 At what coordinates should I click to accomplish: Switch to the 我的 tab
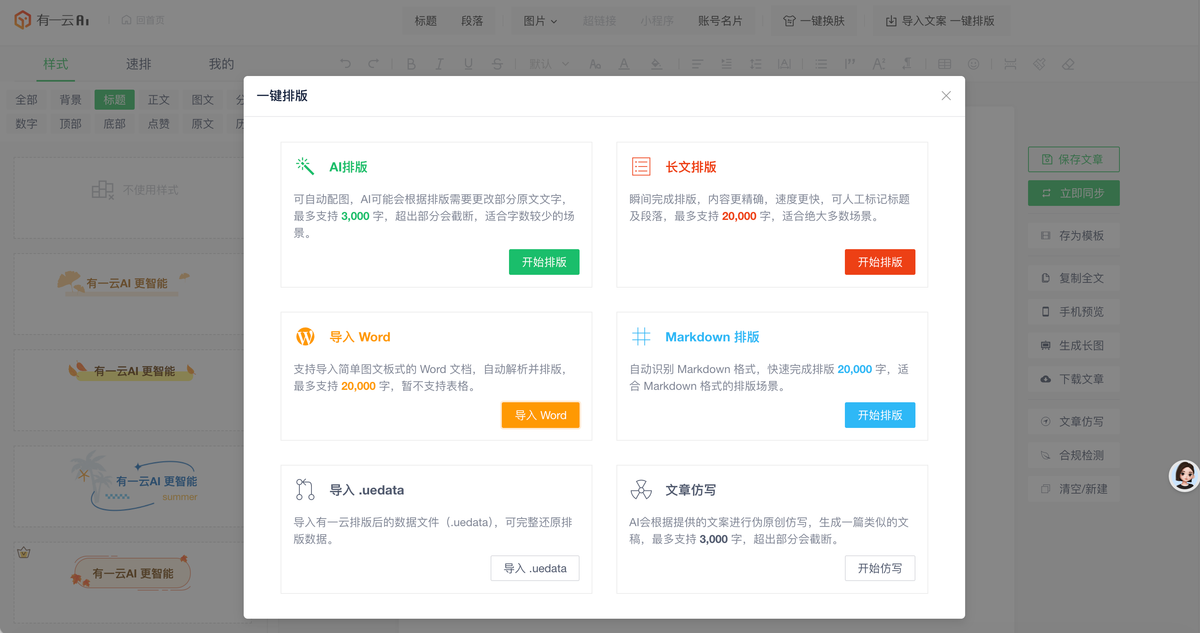(x=221, y=64)
